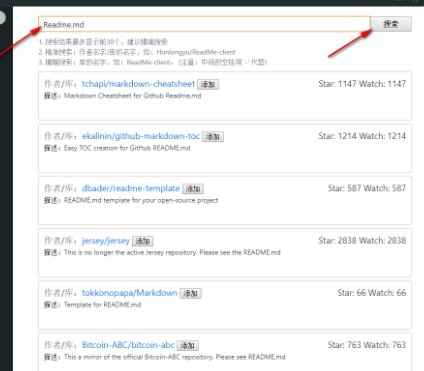
Task: Select text 'Star: 587 Watch: 587'
Action: pos(367,188)
